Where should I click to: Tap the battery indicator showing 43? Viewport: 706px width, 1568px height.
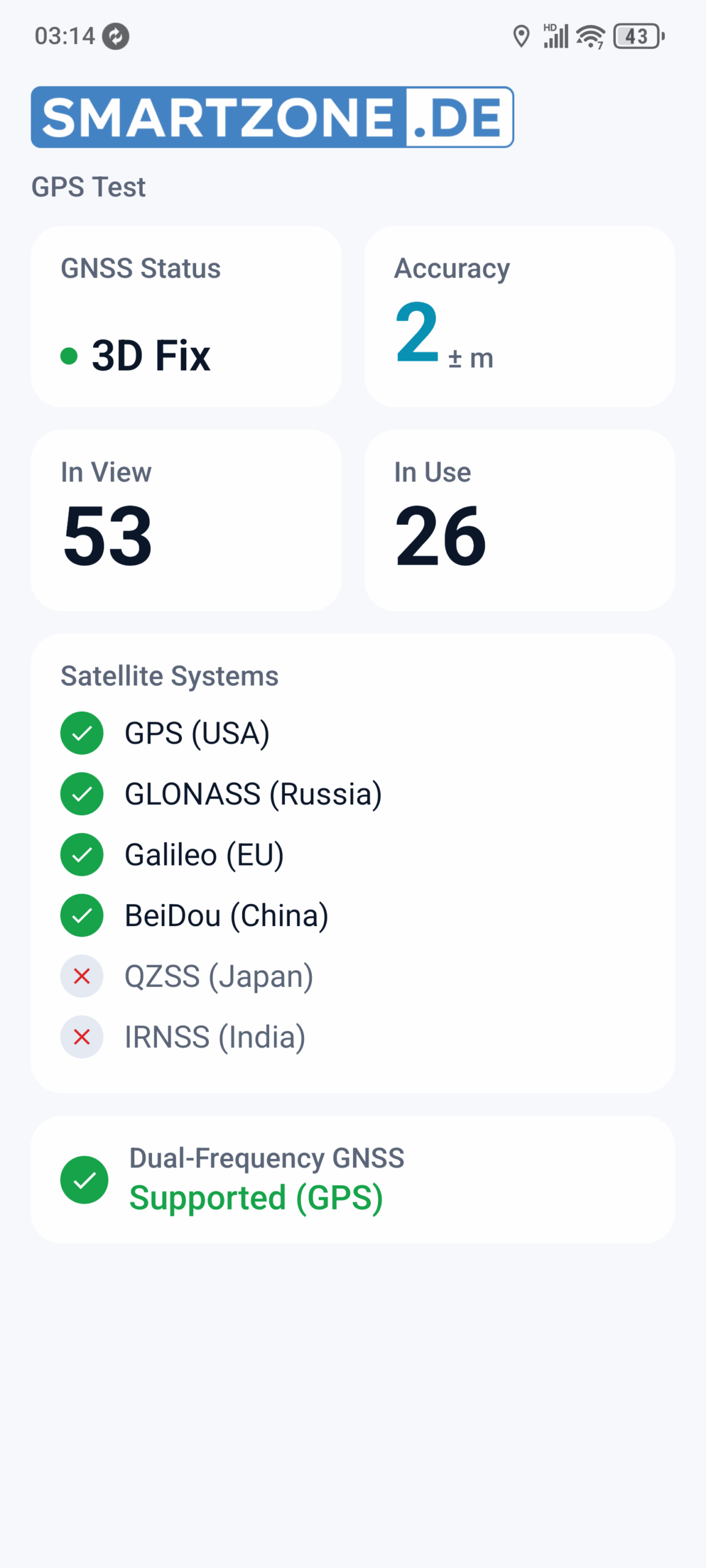(639, 36)
